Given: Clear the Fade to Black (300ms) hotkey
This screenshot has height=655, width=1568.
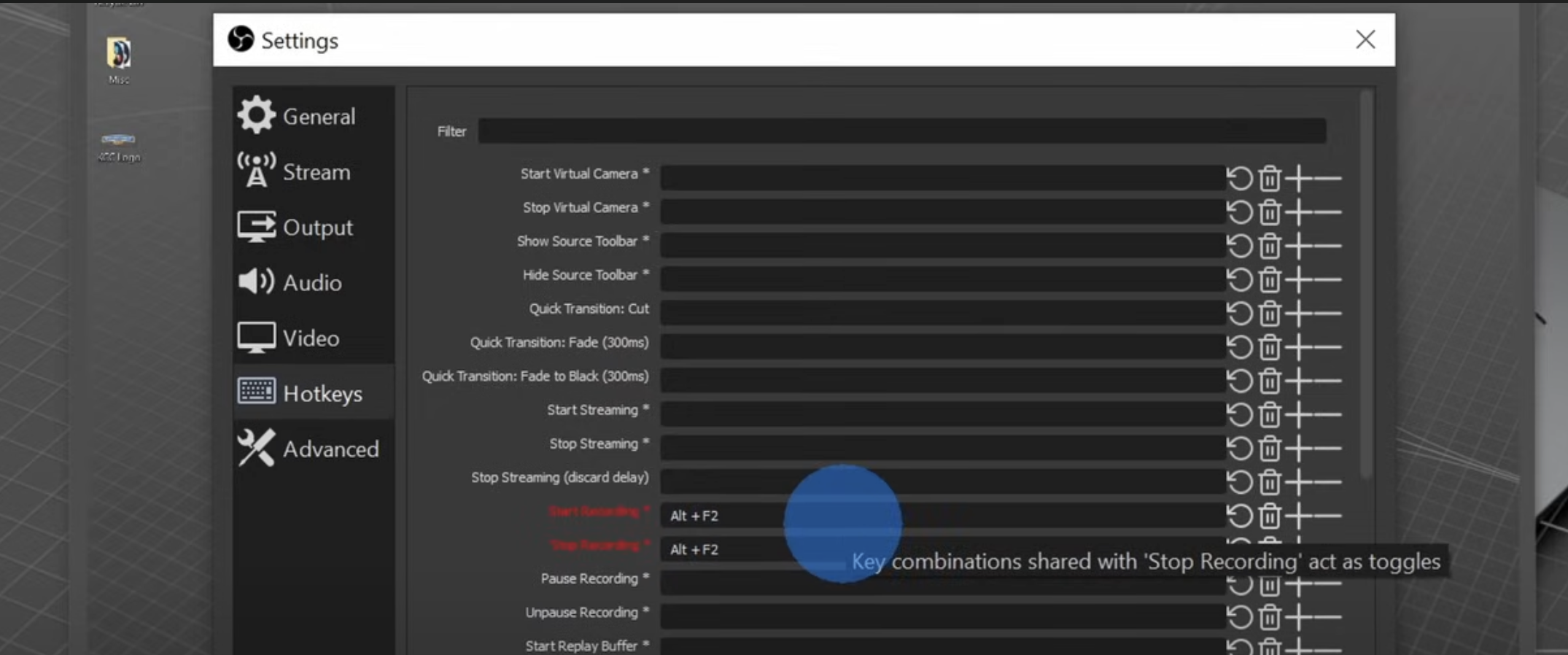Looking at the screenshot, I should point(1270,381).
